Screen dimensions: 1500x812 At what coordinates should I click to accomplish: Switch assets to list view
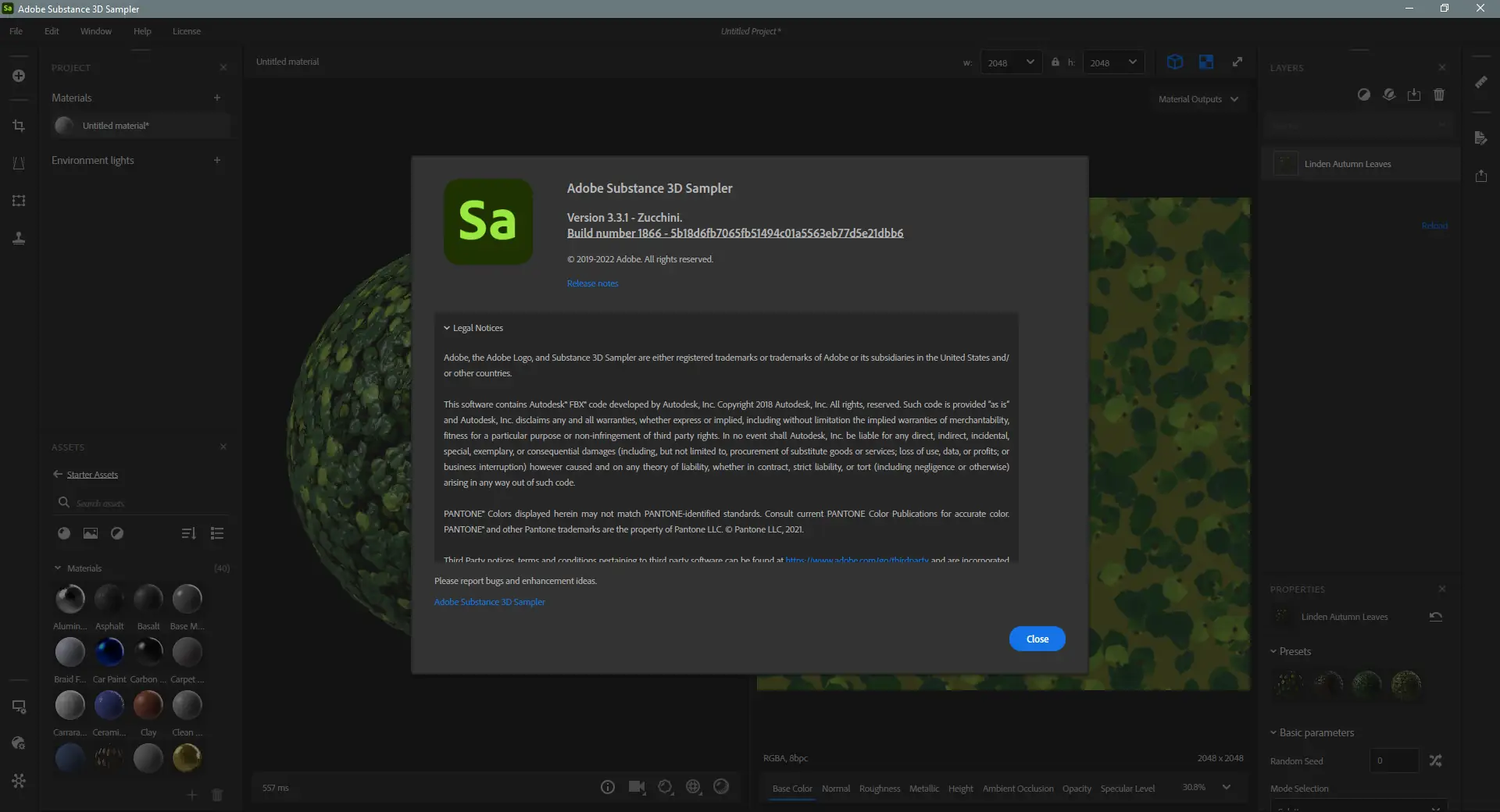[x=217, y=533]
